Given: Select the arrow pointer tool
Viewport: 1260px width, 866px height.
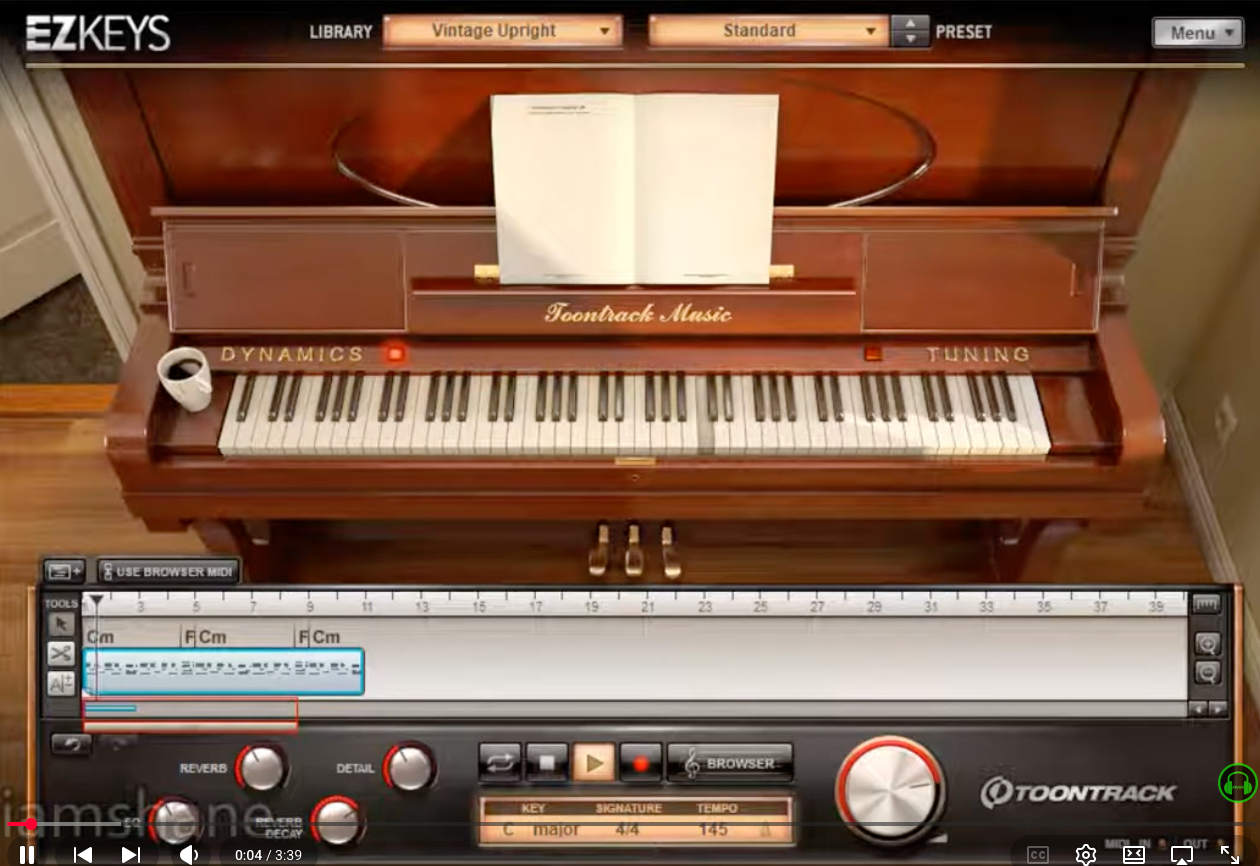Looking at the screenshot, I should [x=61, y=625].
